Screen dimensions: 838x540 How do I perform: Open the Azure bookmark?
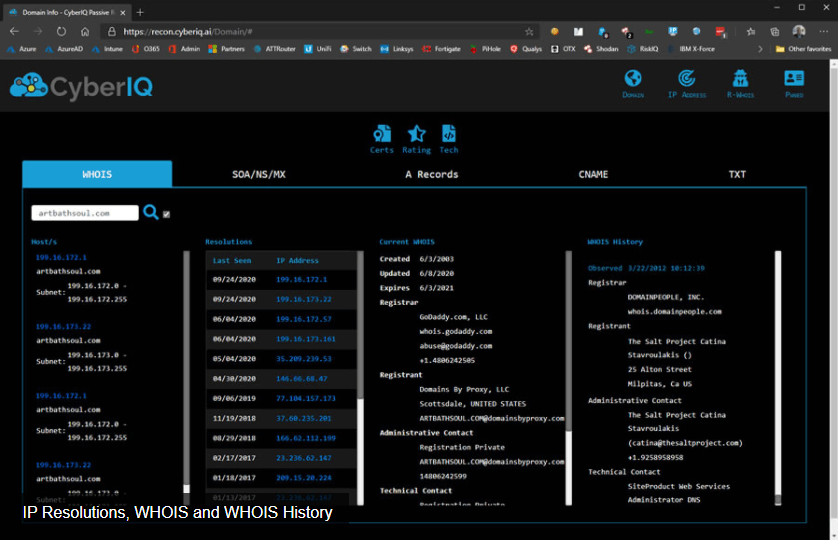click(22, 49)
